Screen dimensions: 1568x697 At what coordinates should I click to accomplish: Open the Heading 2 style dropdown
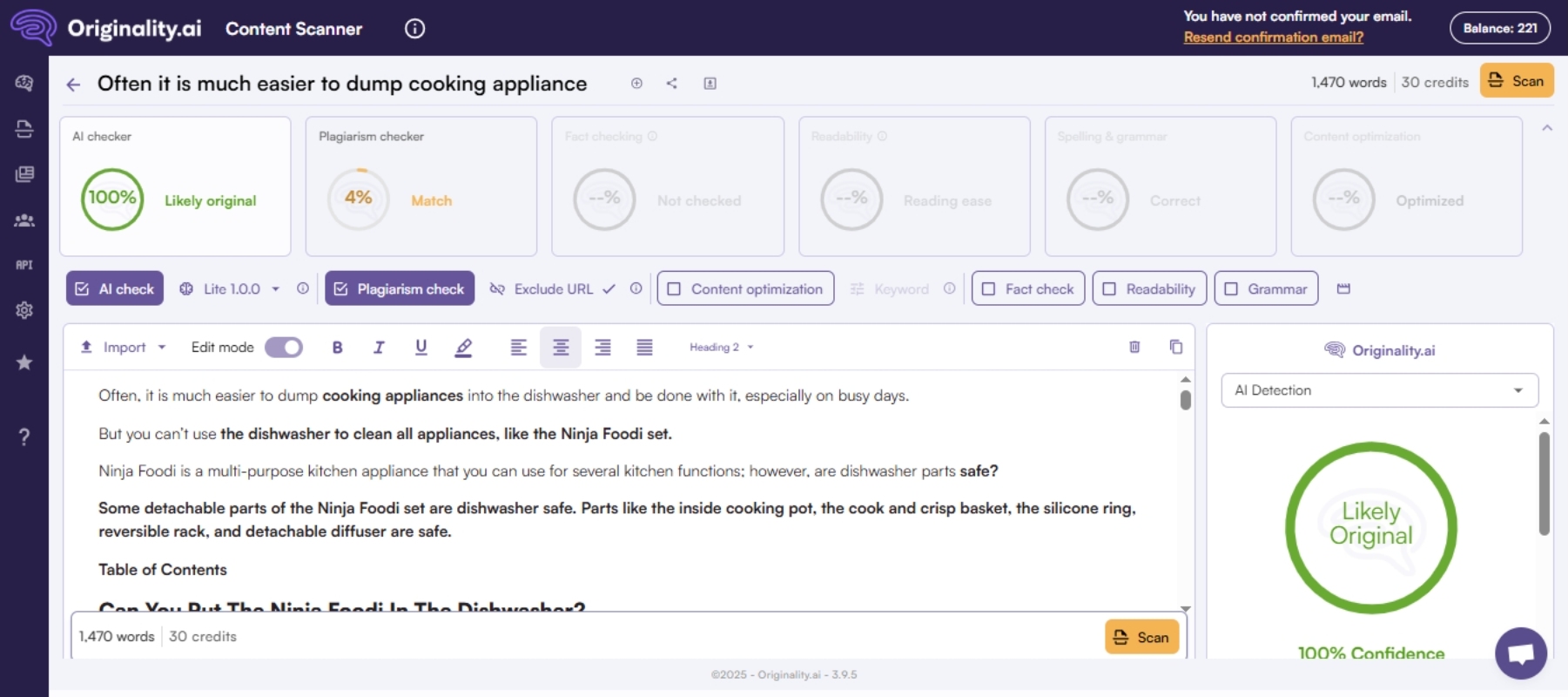coord(722,348)
